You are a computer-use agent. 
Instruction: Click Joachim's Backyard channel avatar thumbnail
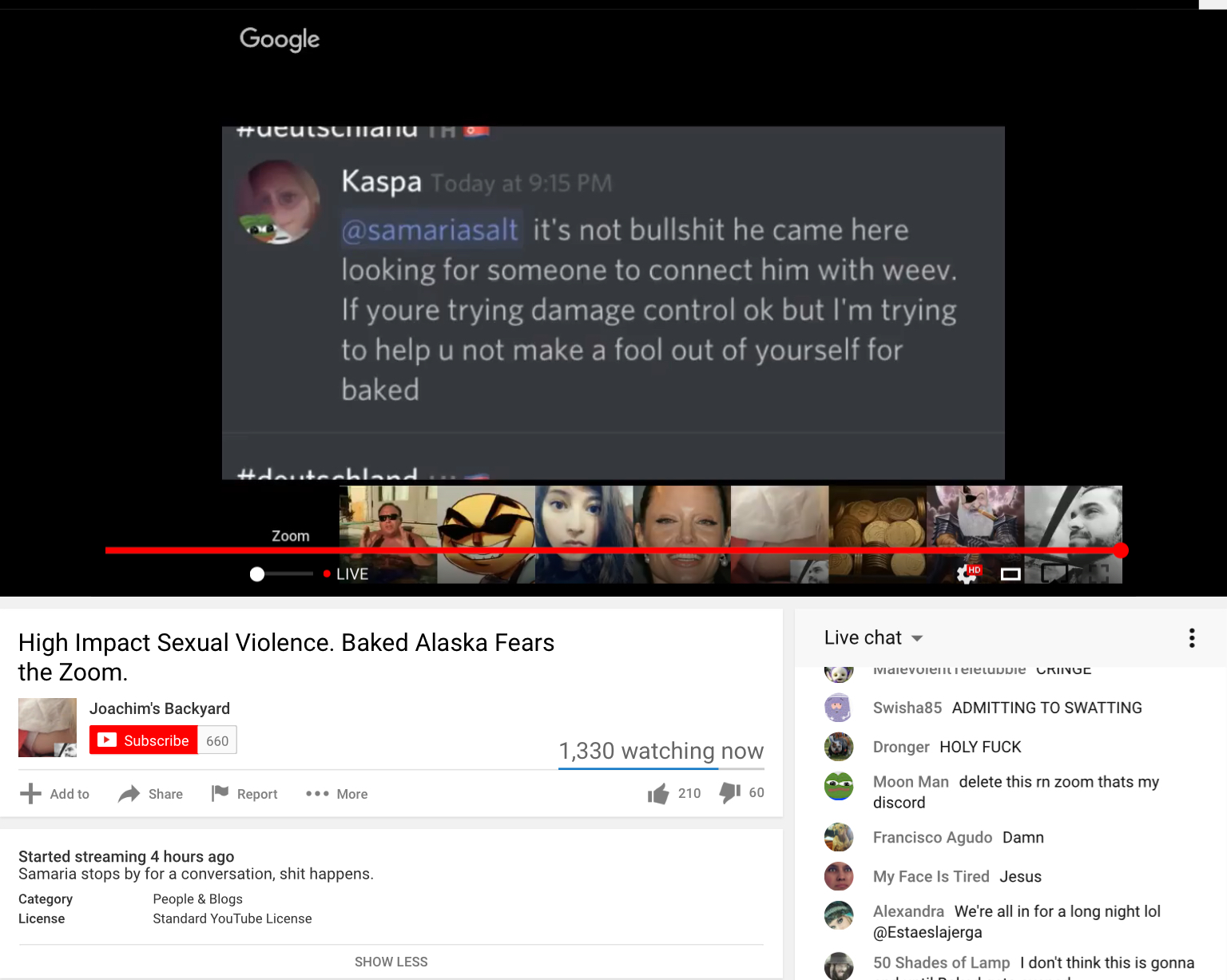(47, 728)
